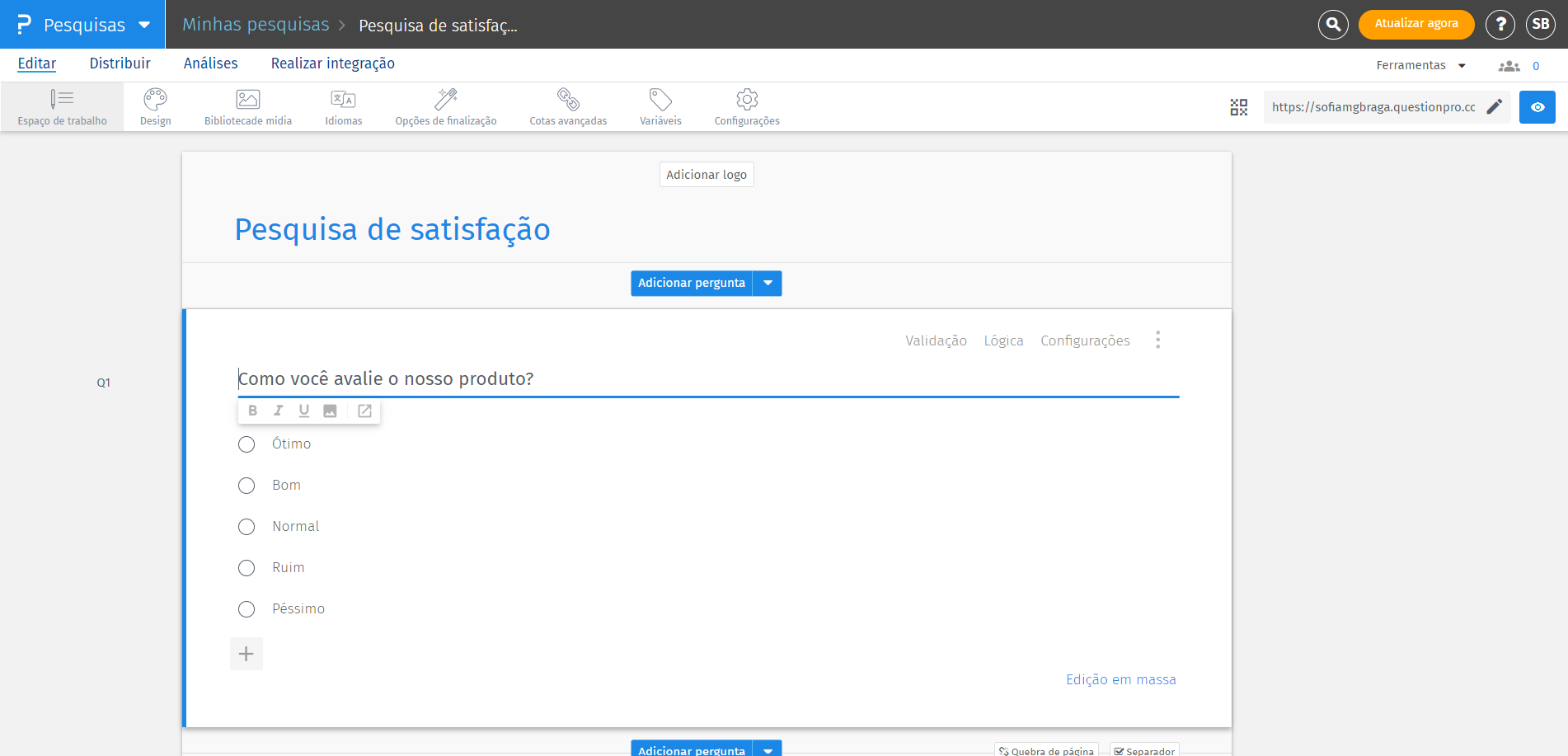The width and height of the screenshot is (1568, 756).
Task: Click the Pesquisa de satisfaç... breadcrumb
Action: (438, 26)
